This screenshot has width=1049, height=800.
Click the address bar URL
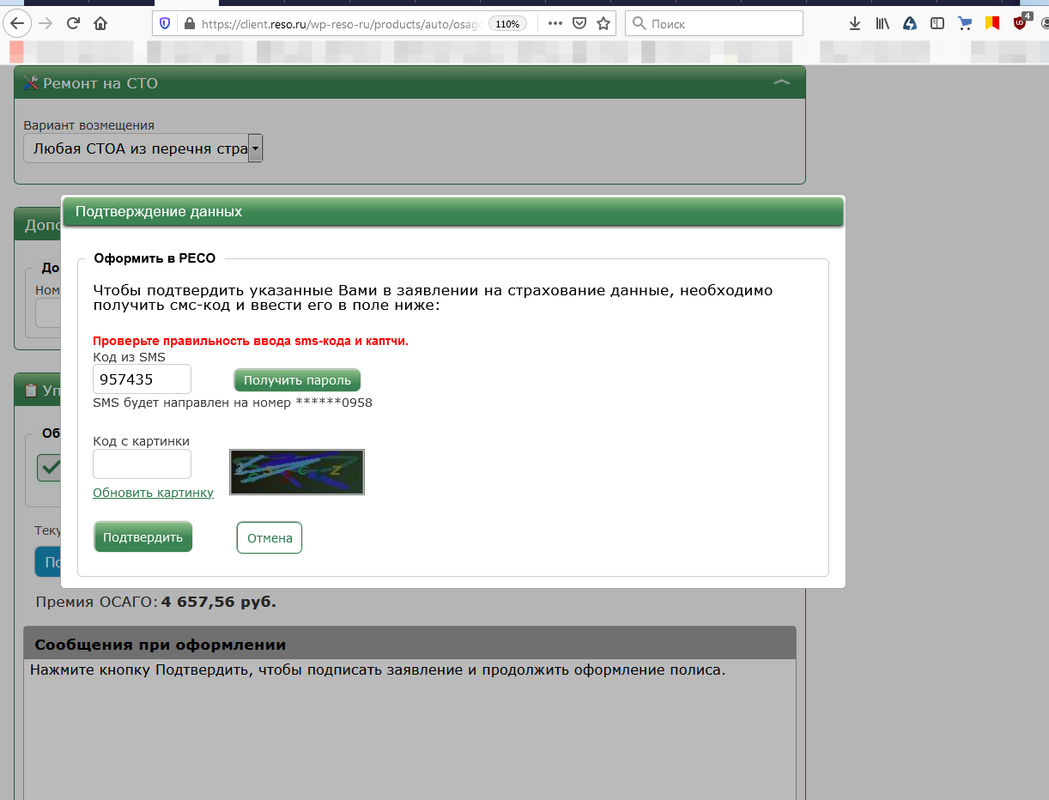point(341,24)
